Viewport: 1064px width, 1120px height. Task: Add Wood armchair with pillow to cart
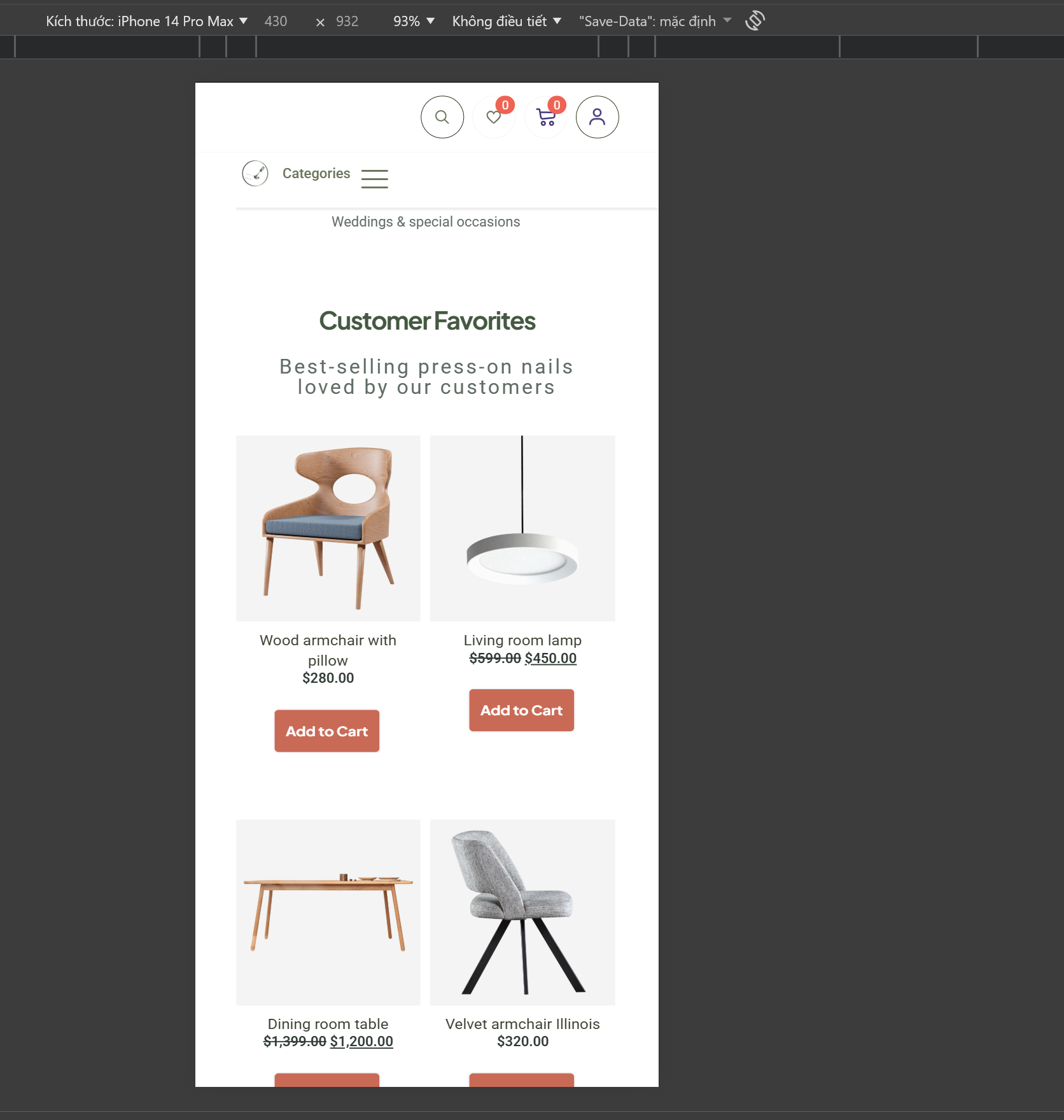click(x=327, y=731)
